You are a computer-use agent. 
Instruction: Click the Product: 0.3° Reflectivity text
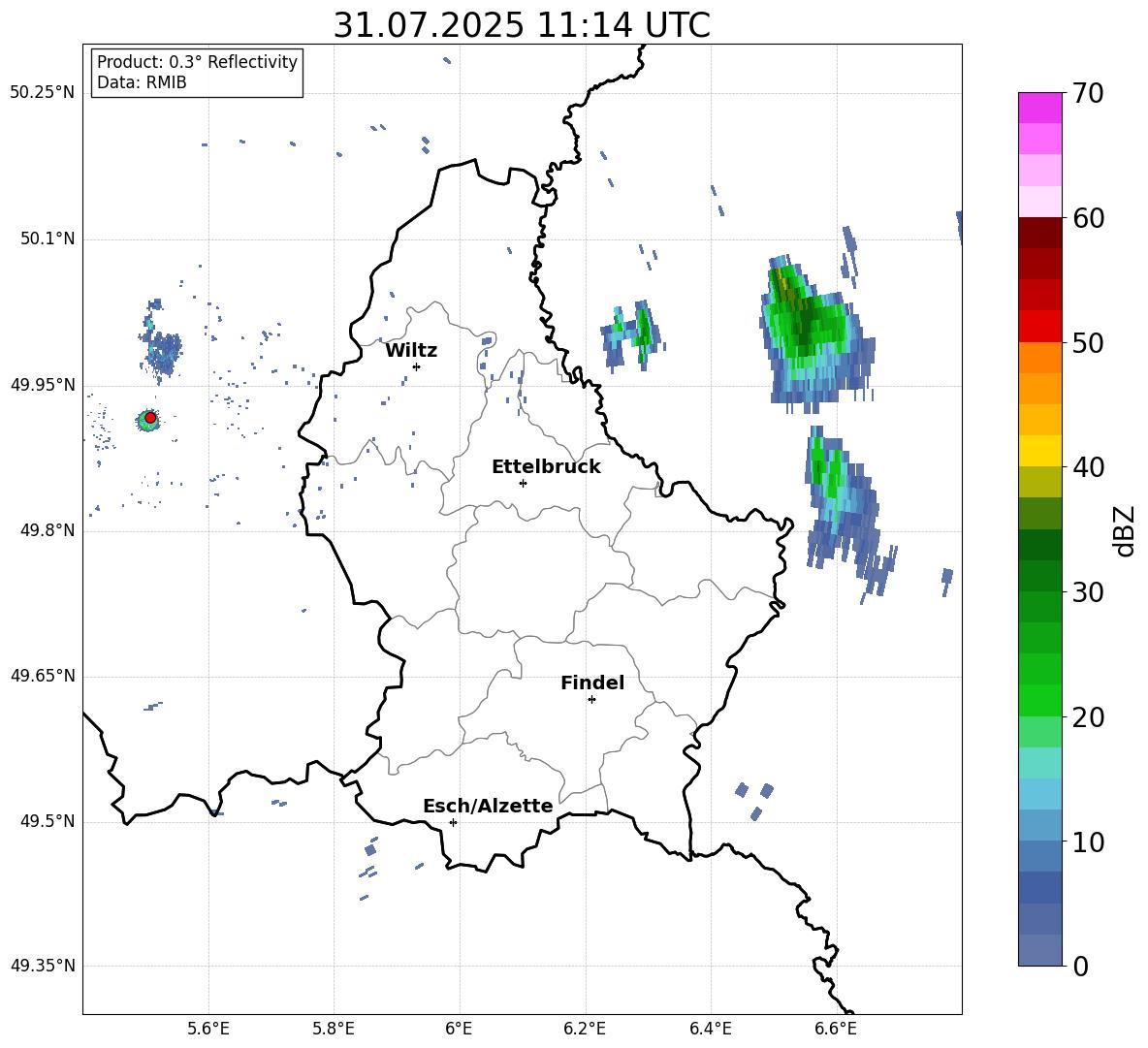[x=197, y=62]
